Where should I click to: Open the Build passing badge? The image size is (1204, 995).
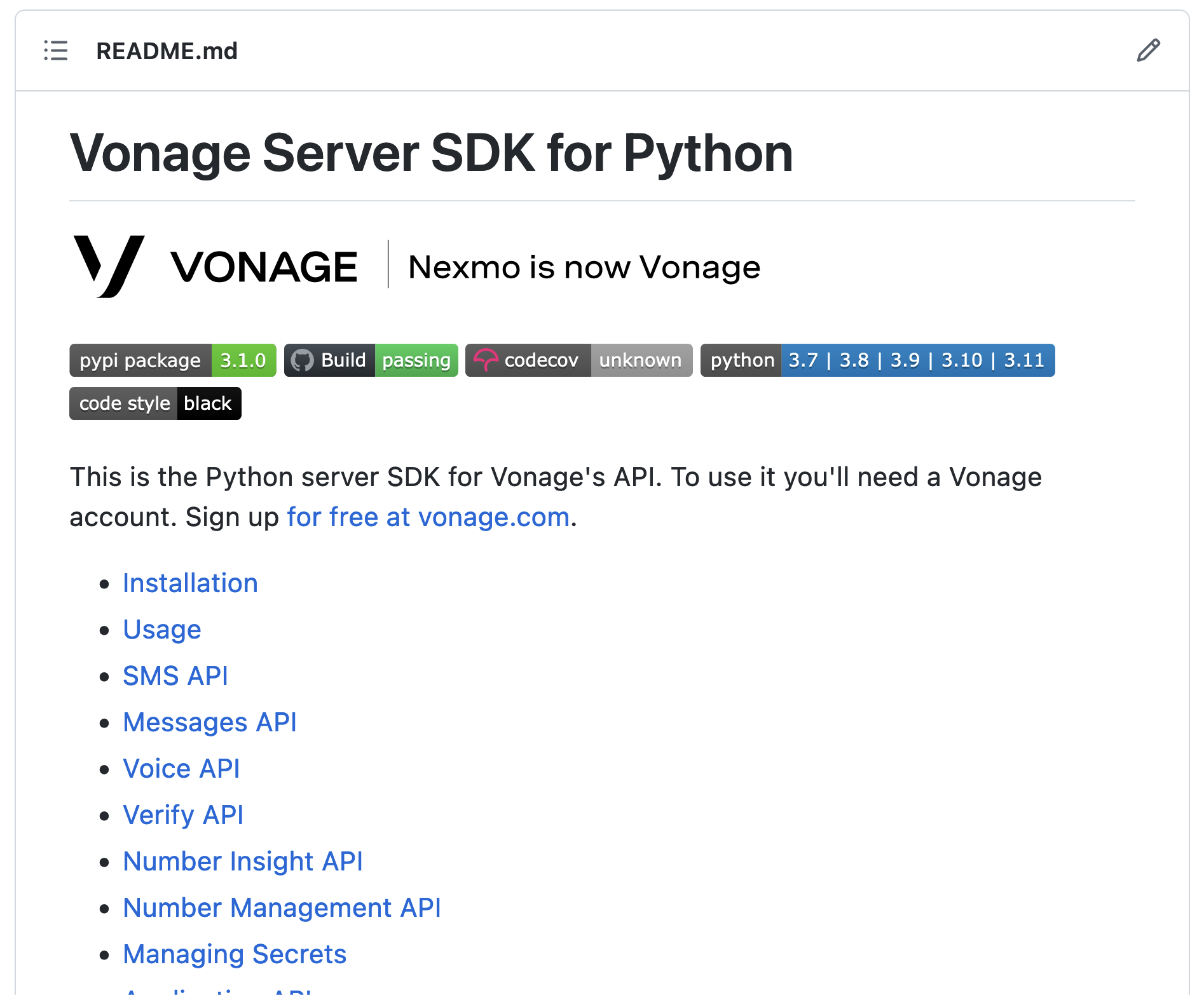pos(371,360)
